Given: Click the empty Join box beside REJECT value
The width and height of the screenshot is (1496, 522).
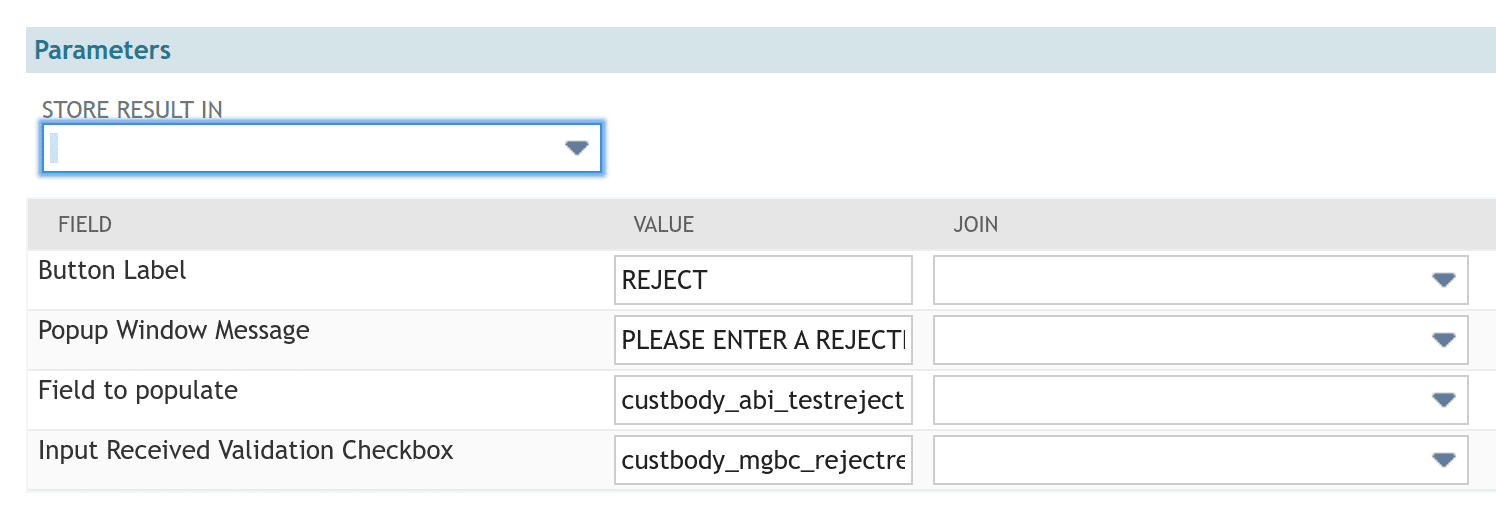Looking at the screenshot, I should tap(1200, 280).
